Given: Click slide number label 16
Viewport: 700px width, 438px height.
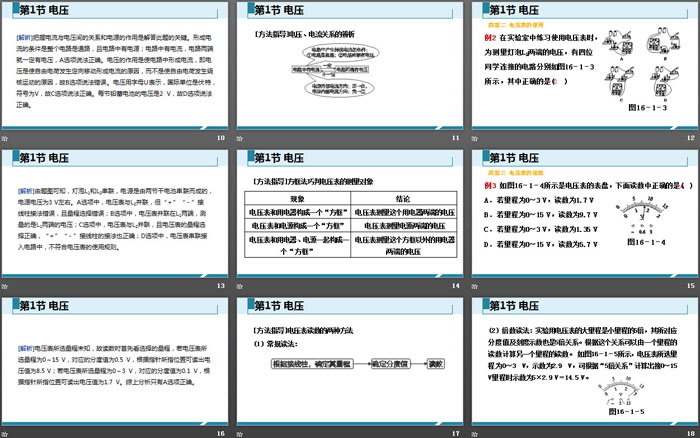Looking at the screenshot, I should 221,434.
